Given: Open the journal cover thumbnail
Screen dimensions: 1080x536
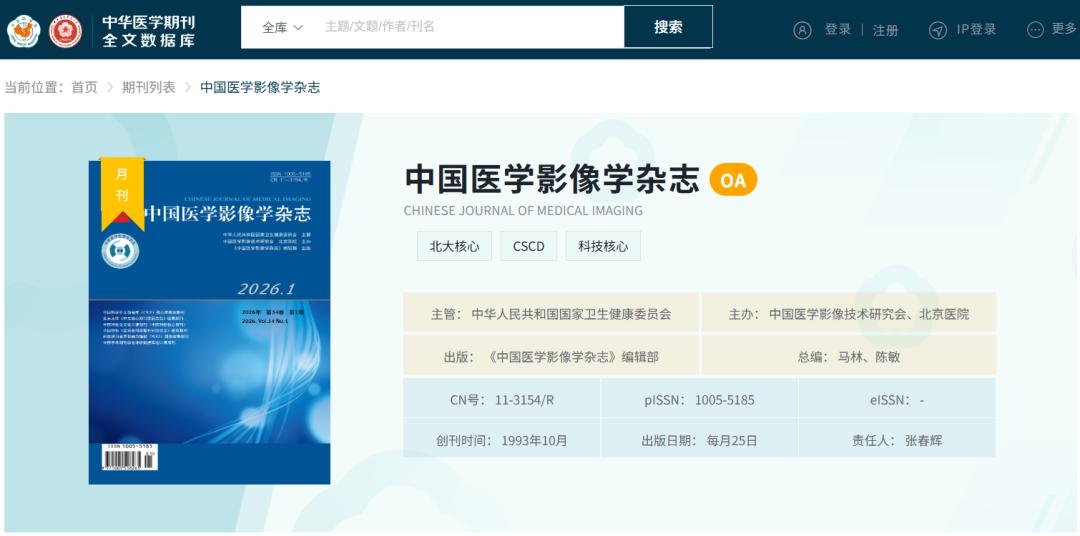Looking at the screenshot, I should [209, 322].
